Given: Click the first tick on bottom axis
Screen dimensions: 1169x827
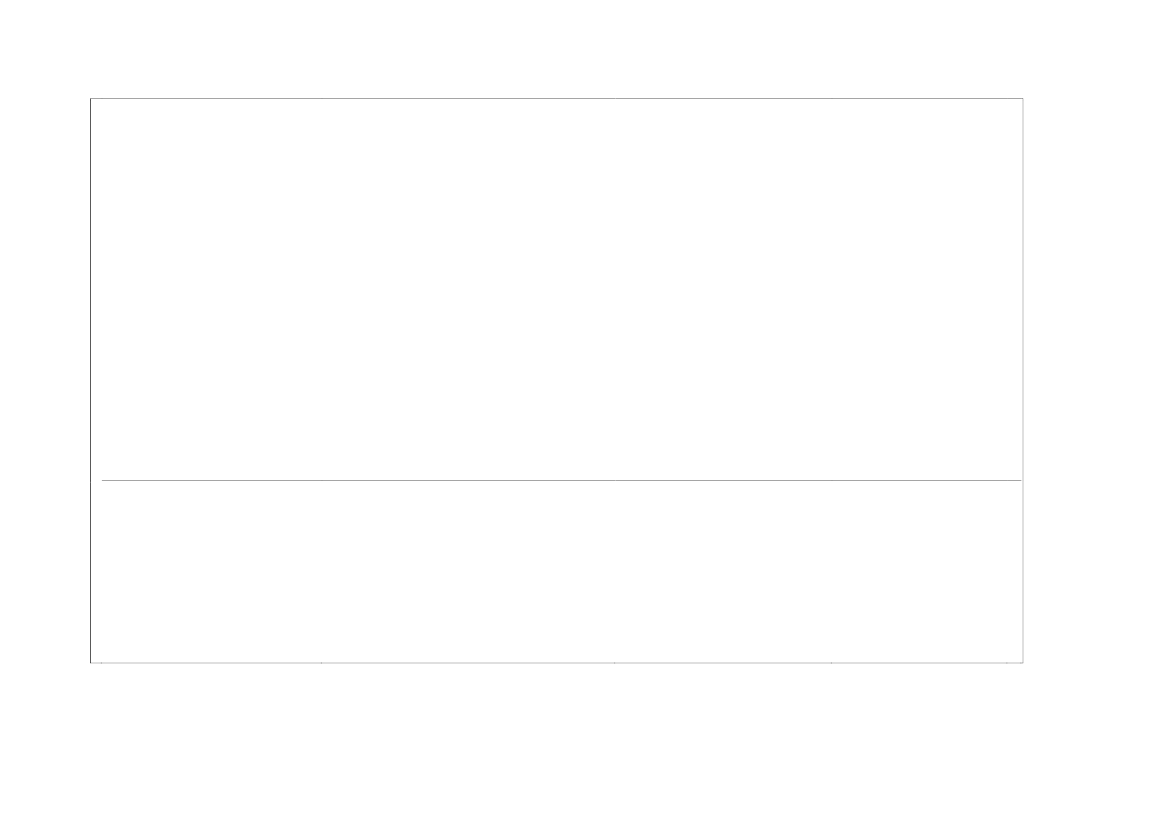Looking at the screenshot, I should (101, 662).
